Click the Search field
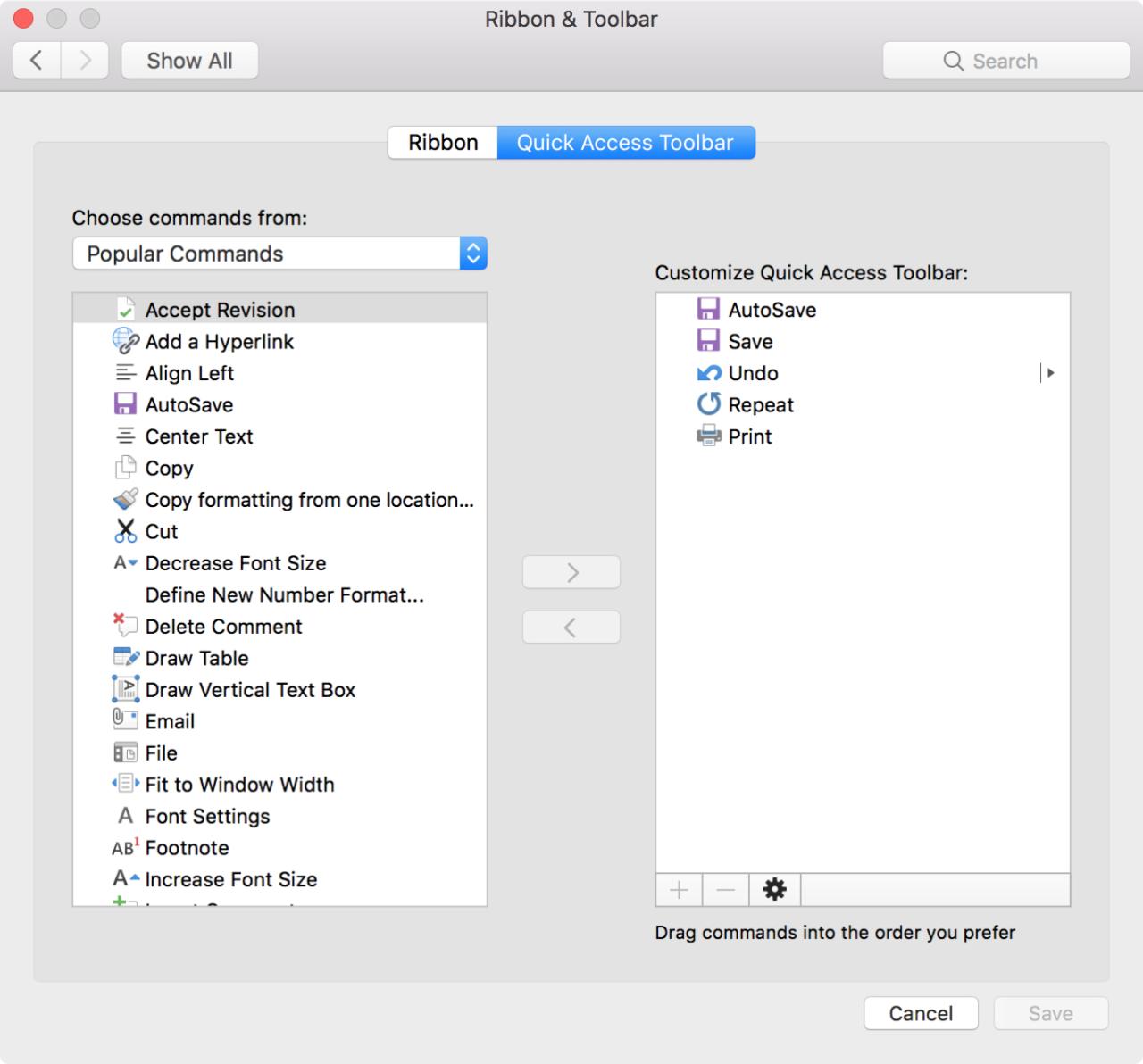 point(1005,61)
